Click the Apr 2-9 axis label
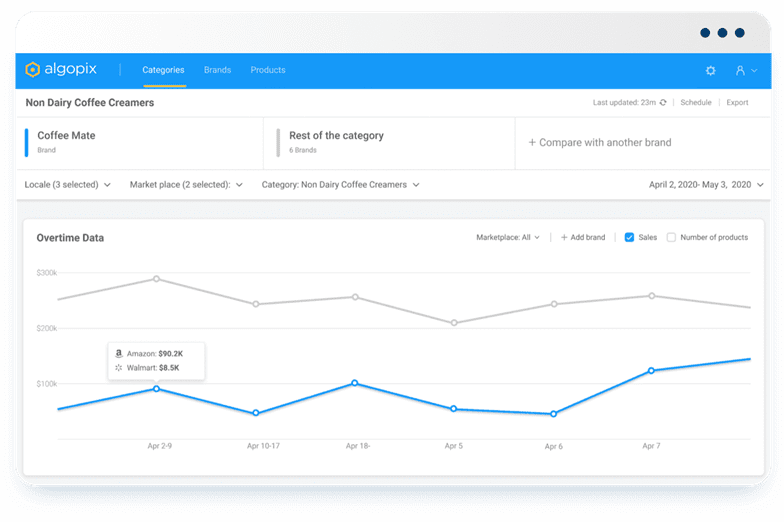 160,446
